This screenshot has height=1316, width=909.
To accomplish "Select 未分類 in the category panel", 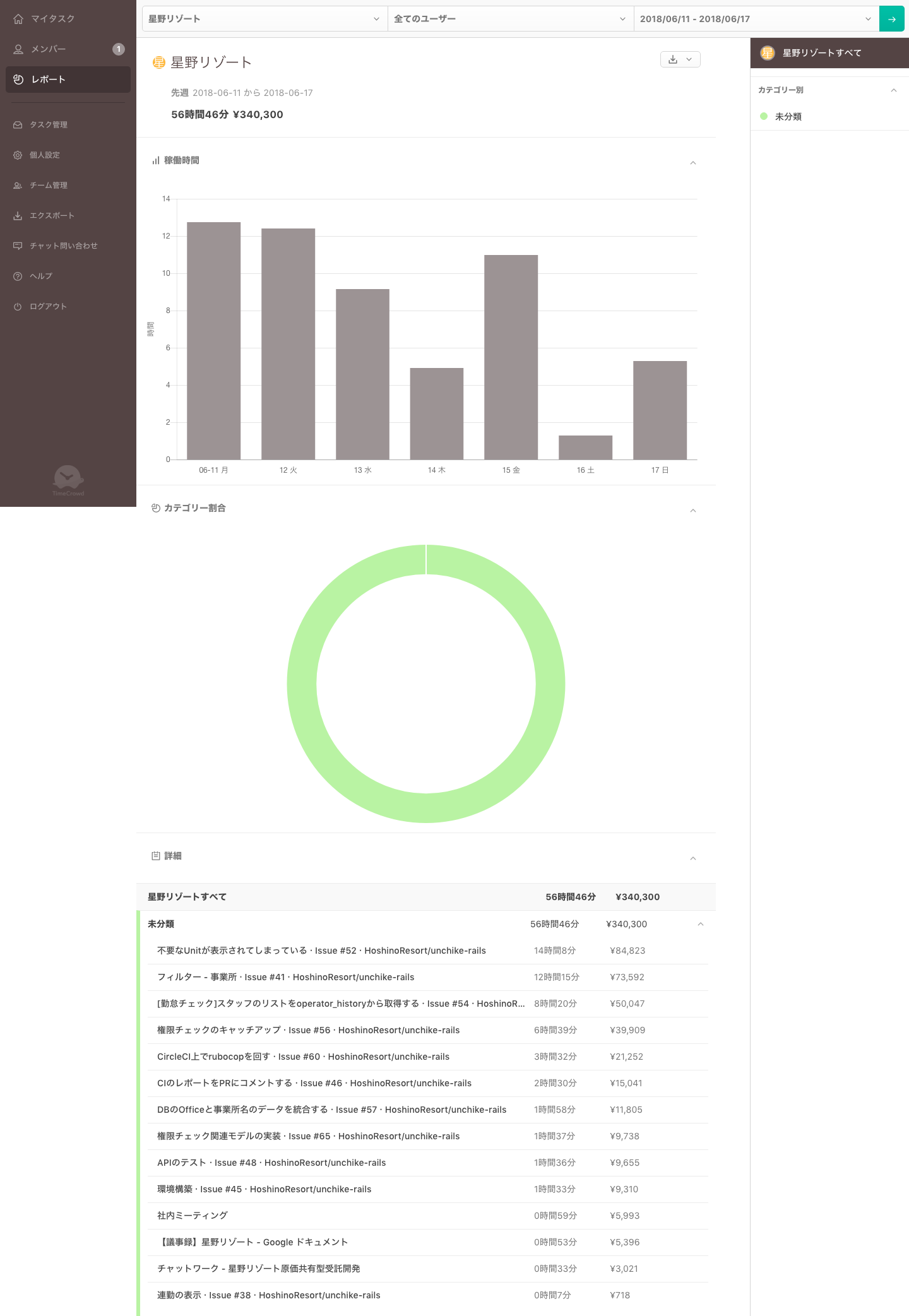I will pos(829,117).
